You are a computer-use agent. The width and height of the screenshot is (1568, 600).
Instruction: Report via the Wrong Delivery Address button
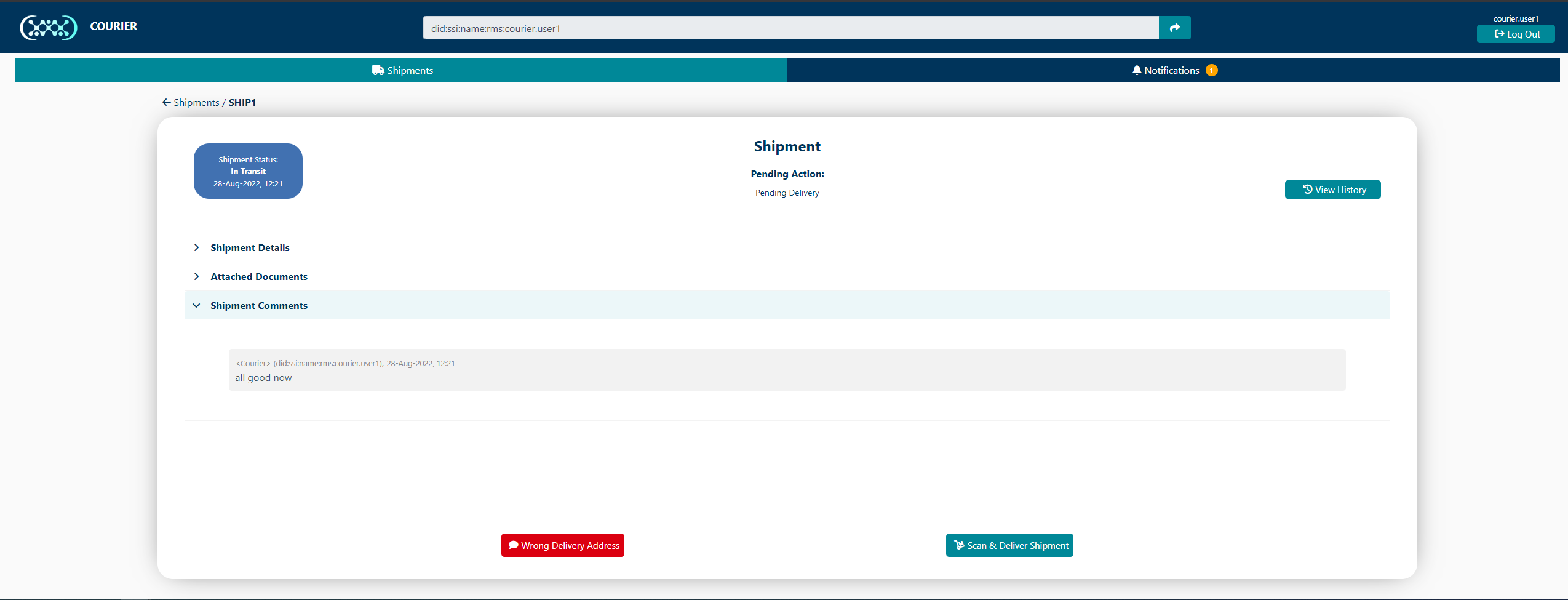562,545
